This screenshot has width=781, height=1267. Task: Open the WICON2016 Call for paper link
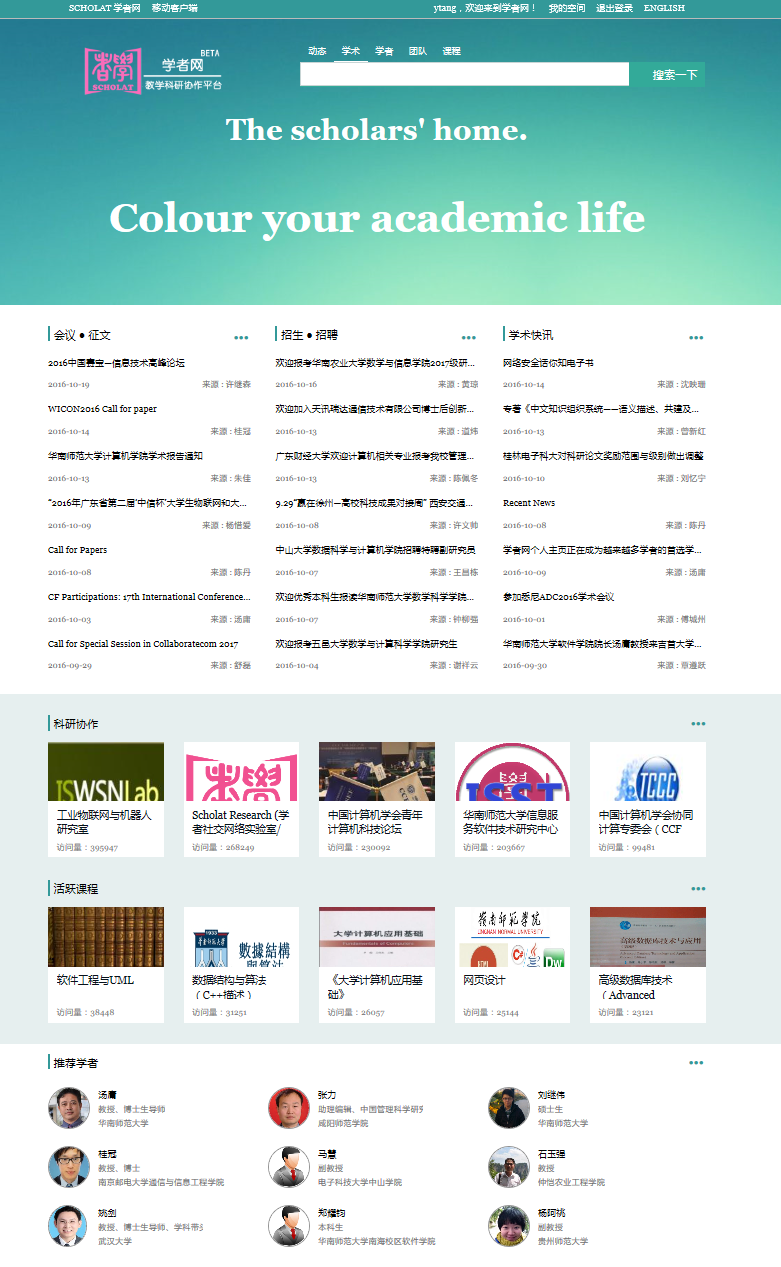pyautogui.click(x=102, y=409)
